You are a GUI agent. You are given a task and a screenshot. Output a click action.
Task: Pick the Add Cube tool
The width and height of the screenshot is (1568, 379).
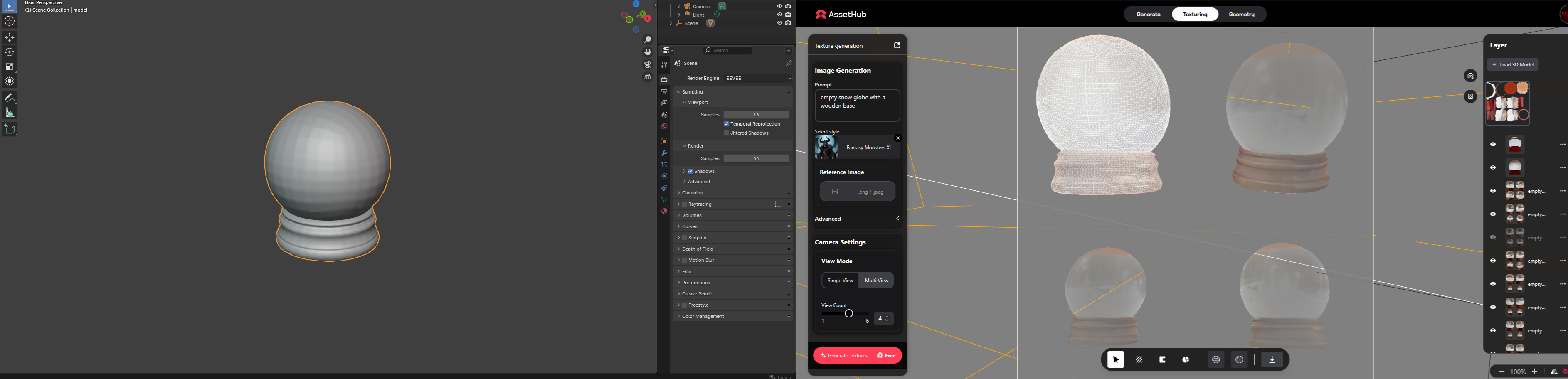(x=10, y=129)
